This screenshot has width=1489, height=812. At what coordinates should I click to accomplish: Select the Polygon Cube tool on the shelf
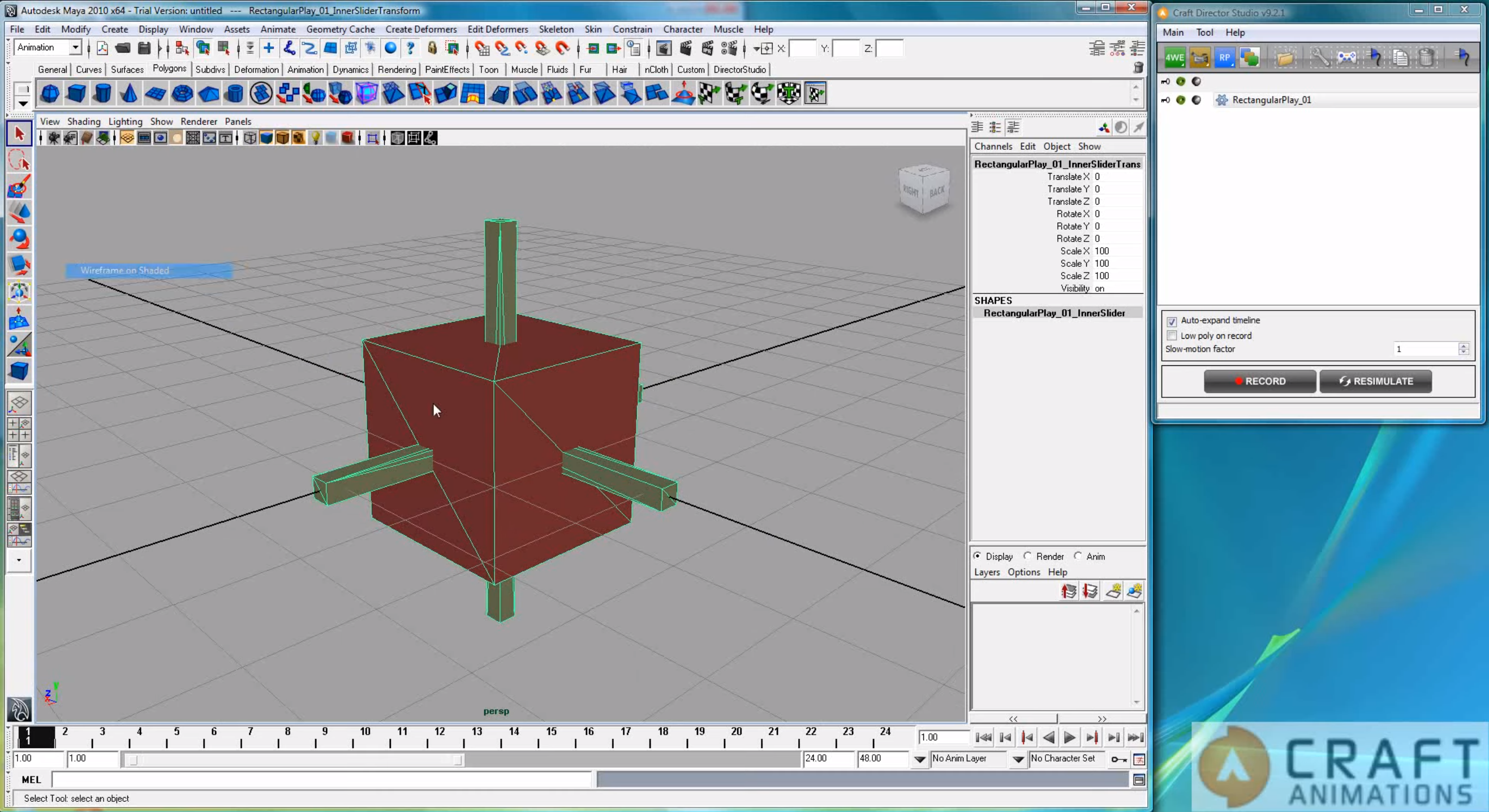(x=76, y=93)
